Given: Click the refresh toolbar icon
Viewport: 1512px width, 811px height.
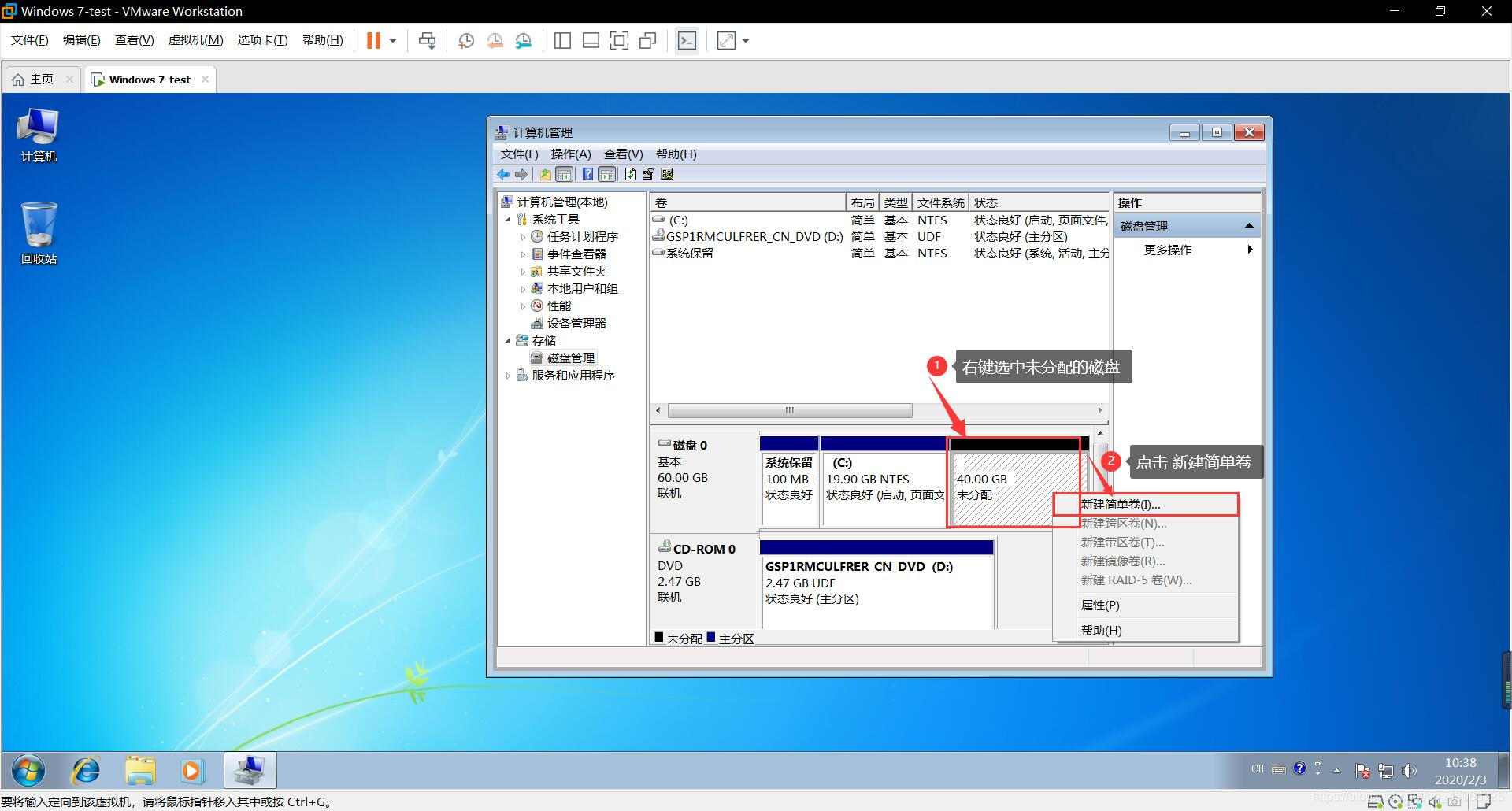Looking at the screenshot, I should [630, 174].
